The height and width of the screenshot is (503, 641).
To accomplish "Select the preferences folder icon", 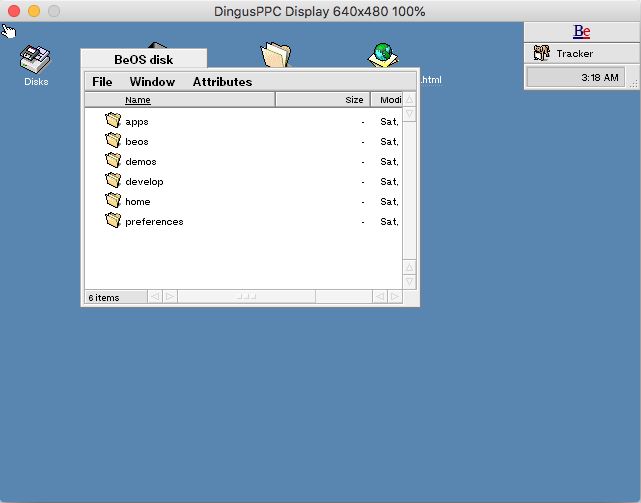I will click(113, 221).
